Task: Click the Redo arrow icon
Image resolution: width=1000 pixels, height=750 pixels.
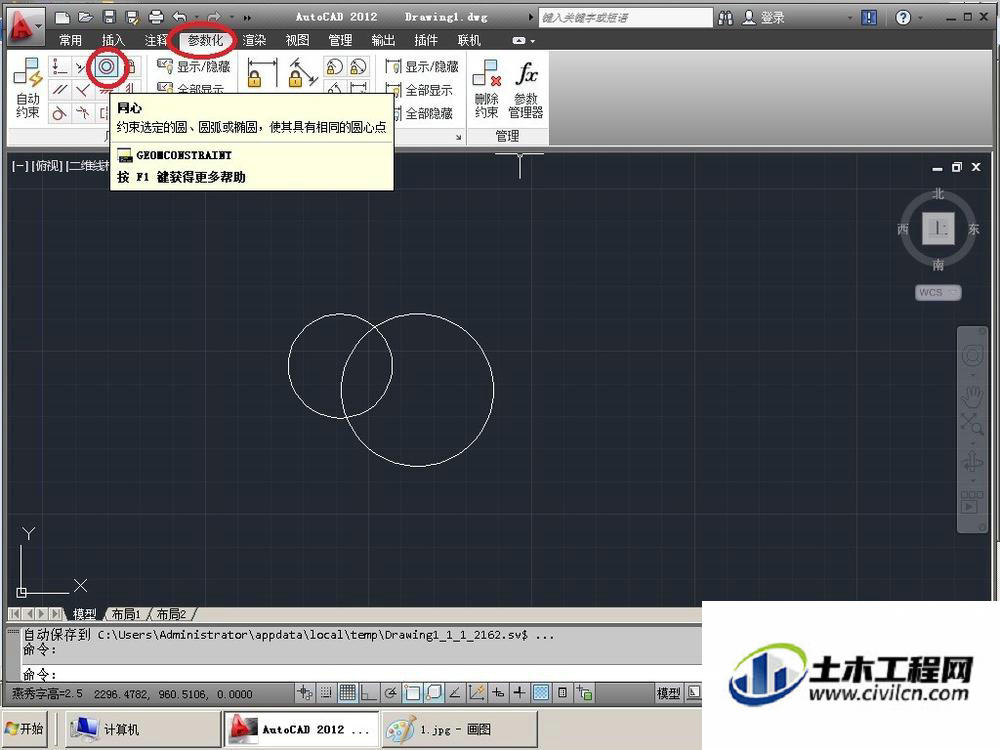Action: pos(214,17)
